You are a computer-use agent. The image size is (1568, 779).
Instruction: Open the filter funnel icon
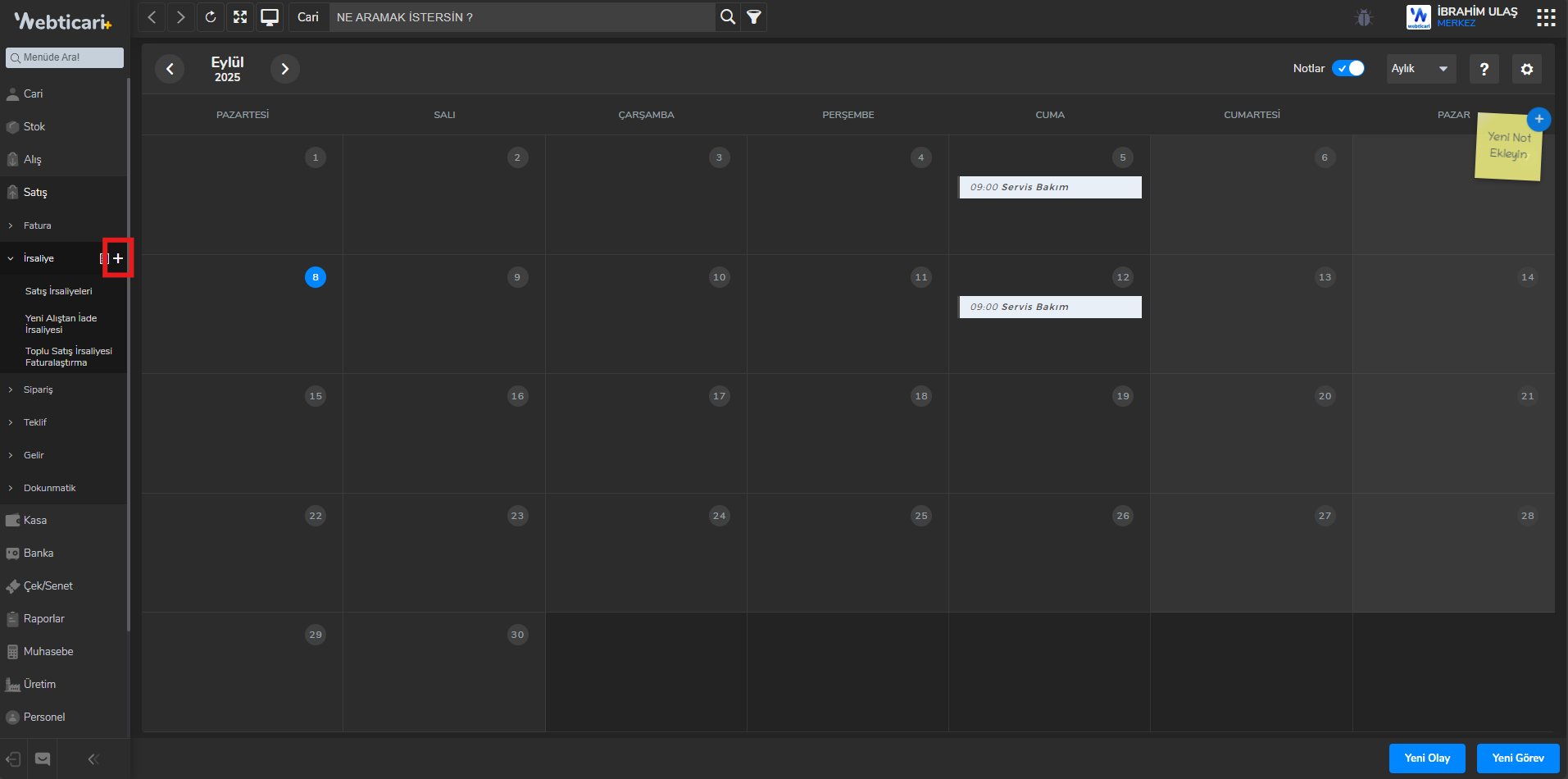coord(754,17)
